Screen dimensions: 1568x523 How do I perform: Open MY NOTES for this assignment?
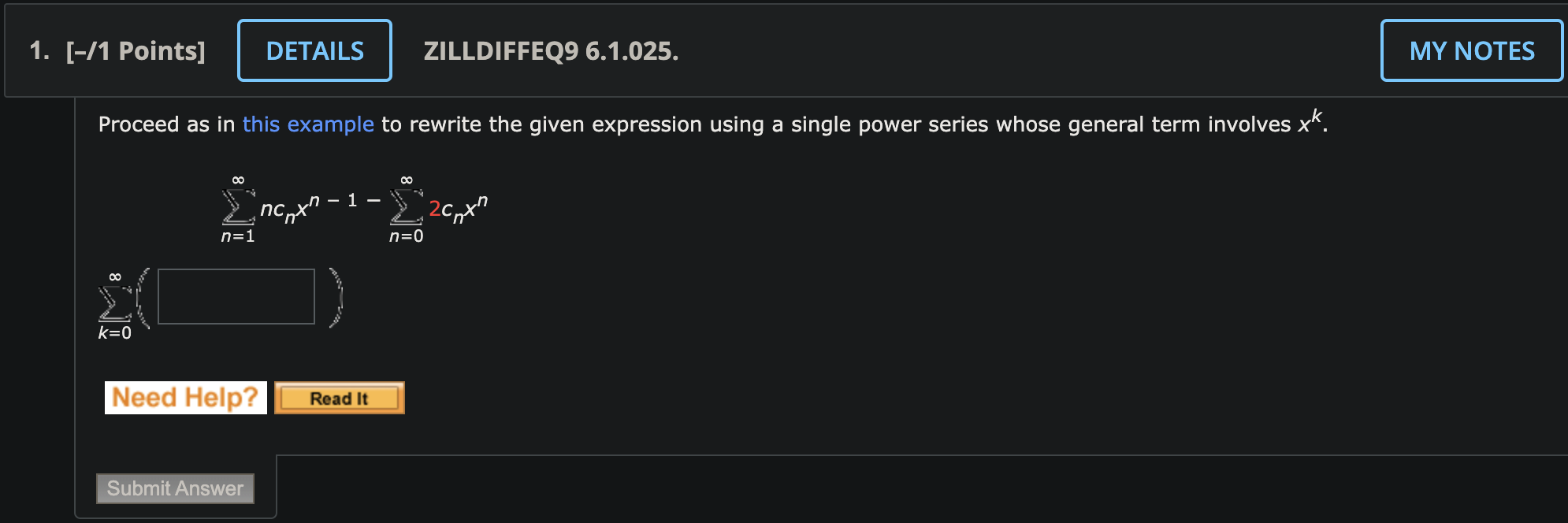pyautogui.click(x=1471, y=50)
